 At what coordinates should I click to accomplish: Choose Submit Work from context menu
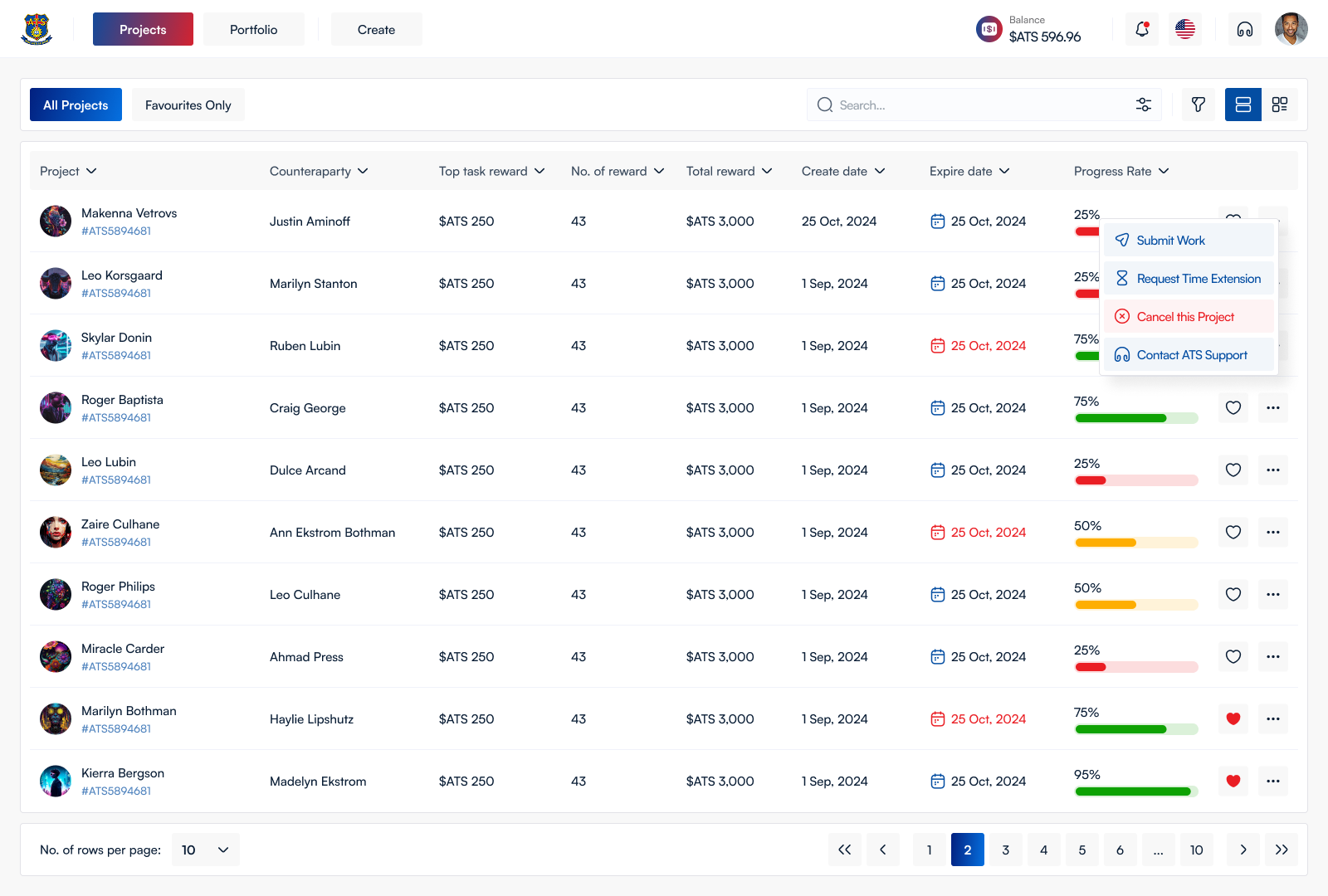pos(1189,241)
